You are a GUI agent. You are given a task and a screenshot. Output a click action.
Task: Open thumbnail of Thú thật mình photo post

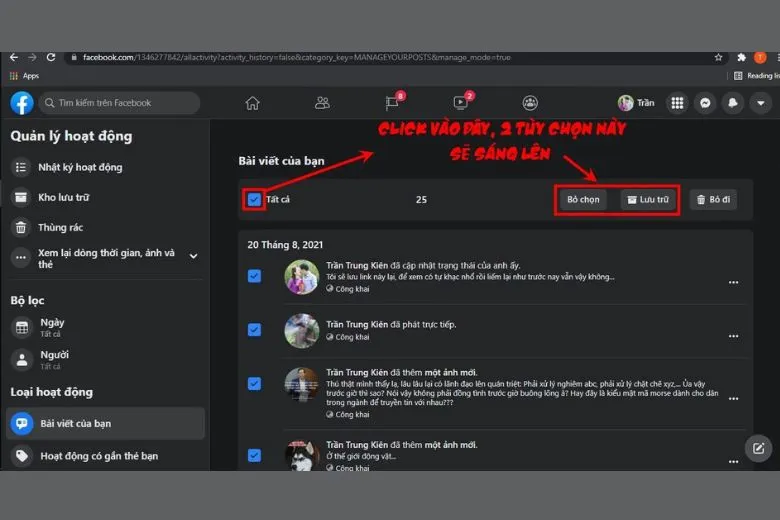pyautogui.click(x=301, y=385)
